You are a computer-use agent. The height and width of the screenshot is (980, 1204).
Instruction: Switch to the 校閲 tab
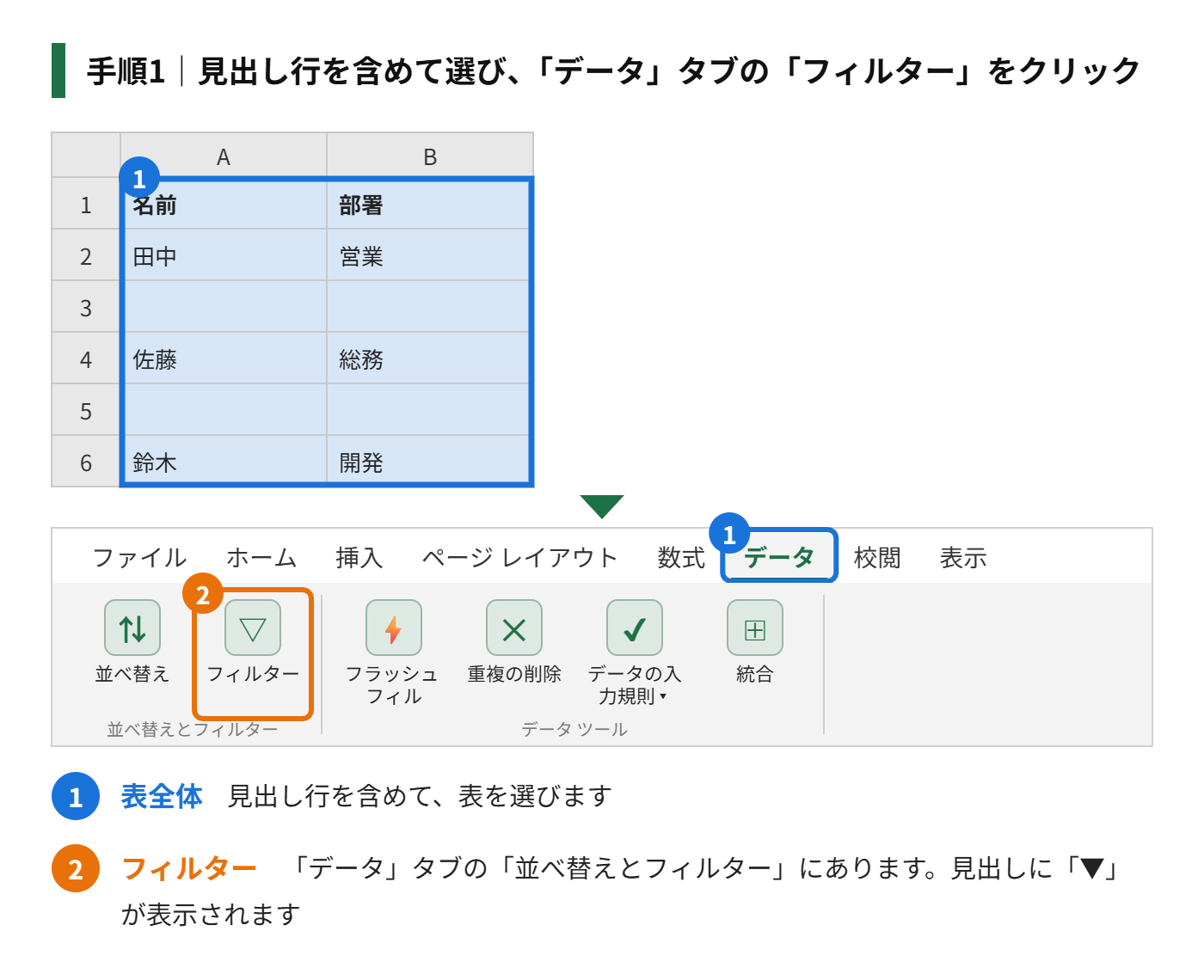pyautogui.click(x=877, y=558)
